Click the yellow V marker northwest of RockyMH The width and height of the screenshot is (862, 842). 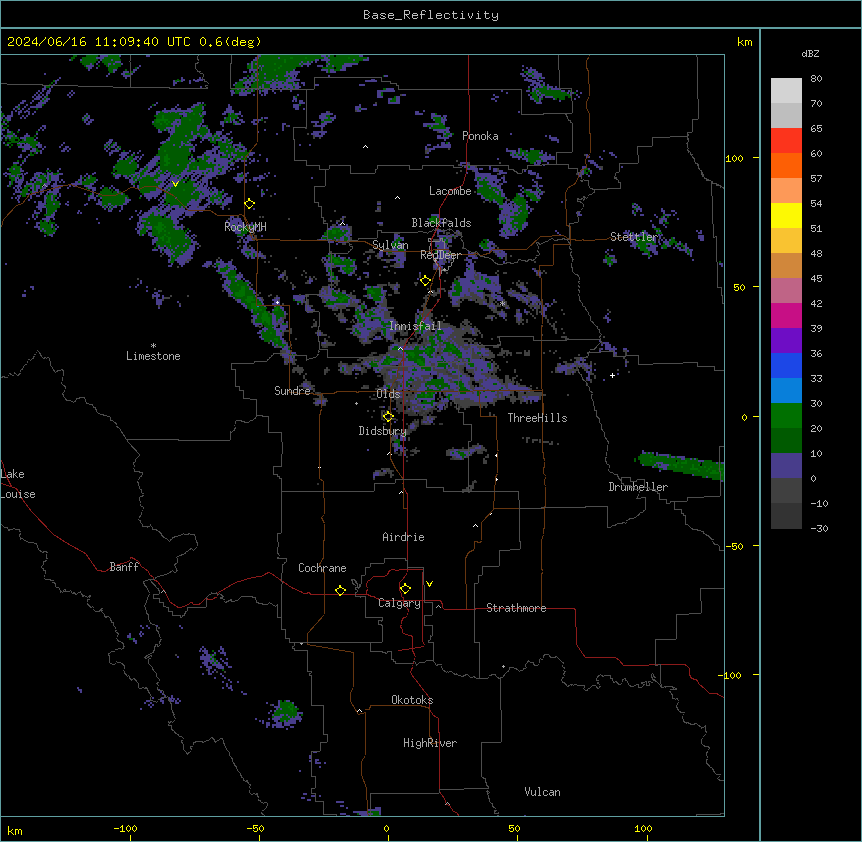(x=175, y=184)
